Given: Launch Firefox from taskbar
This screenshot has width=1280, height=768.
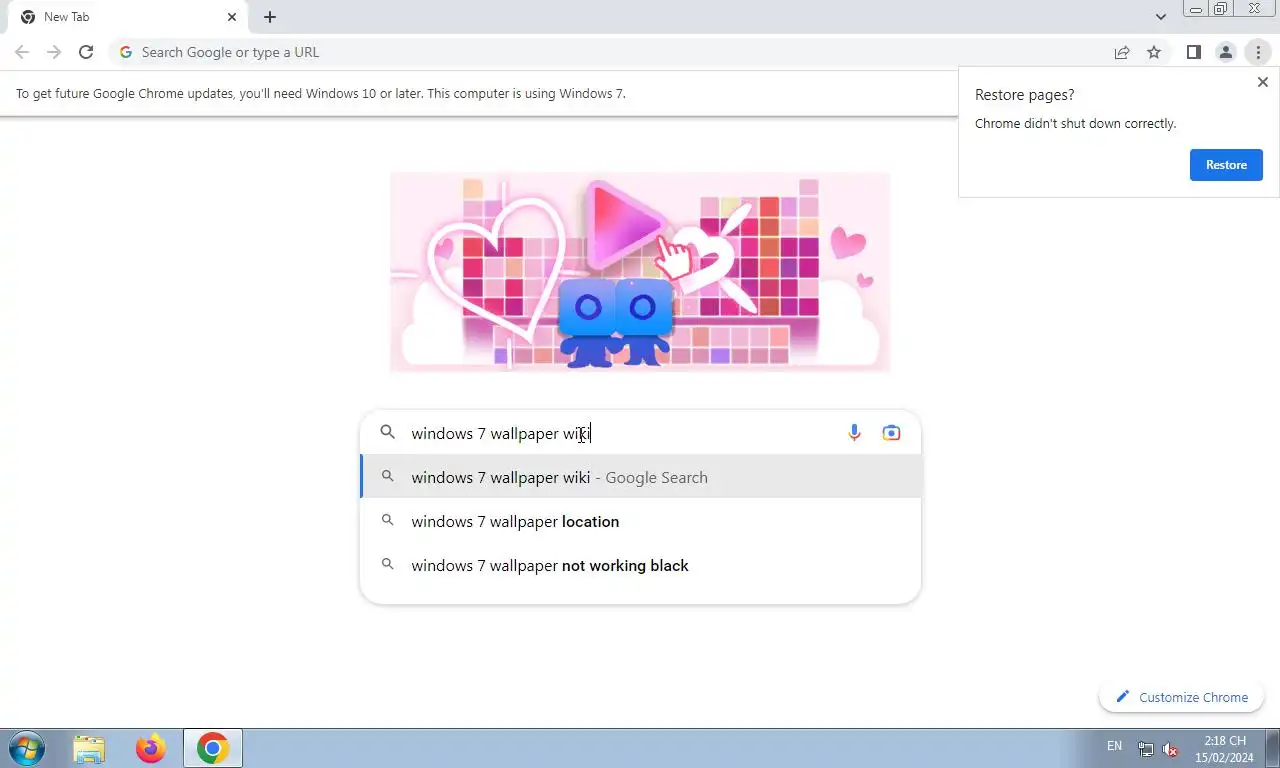Looking at the screenshot, I should (151, 748).
